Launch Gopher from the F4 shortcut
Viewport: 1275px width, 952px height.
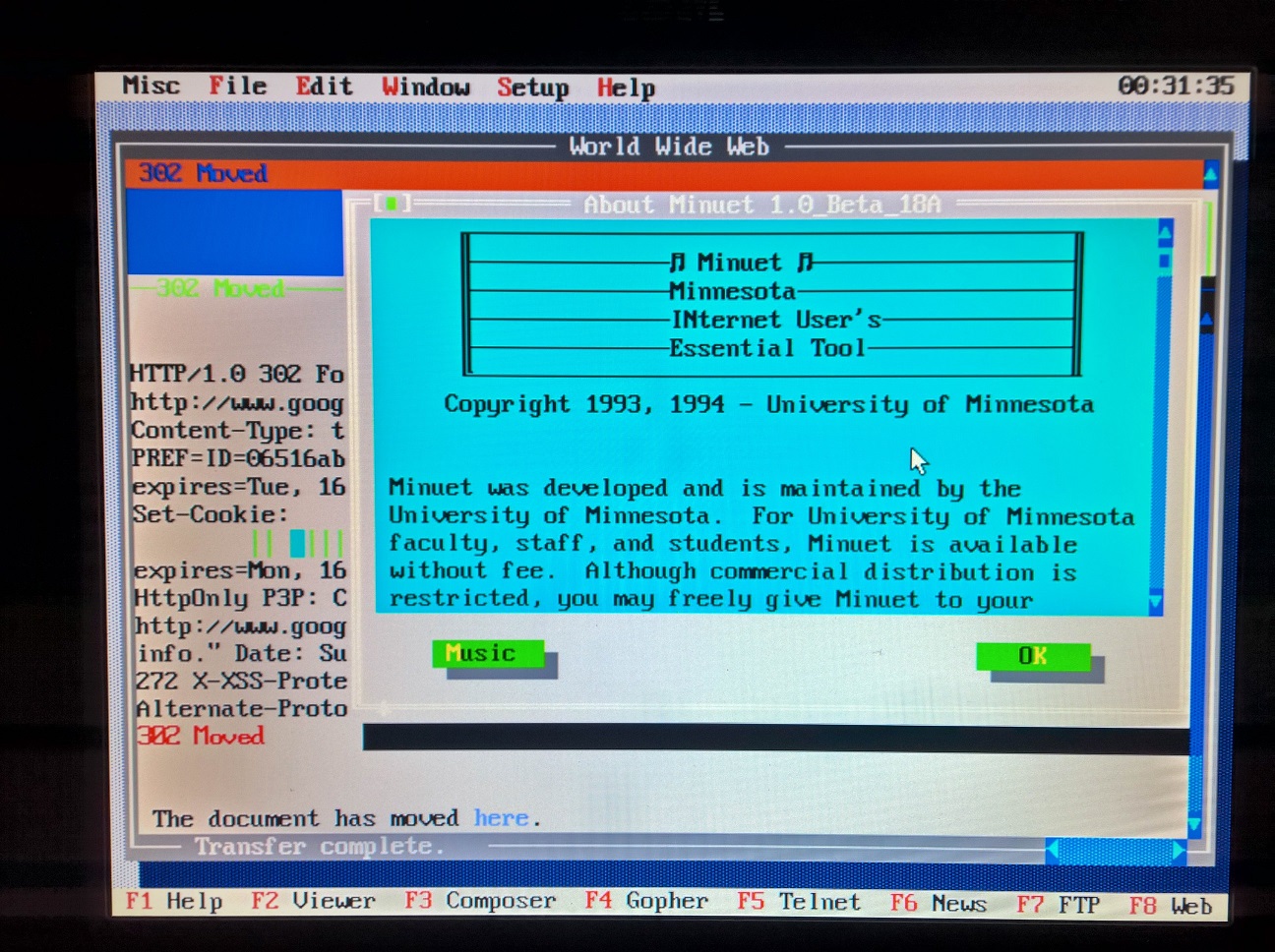click(645, 901)
